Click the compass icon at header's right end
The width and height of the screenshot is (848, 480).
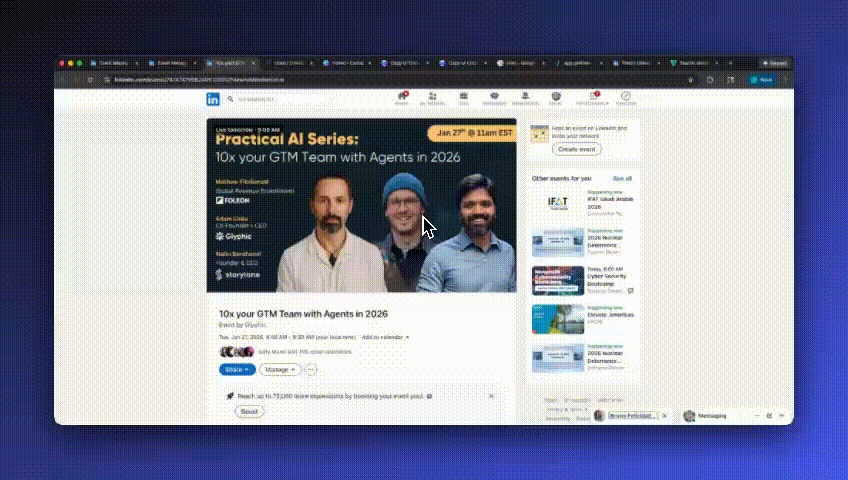[x=626, y=98]
